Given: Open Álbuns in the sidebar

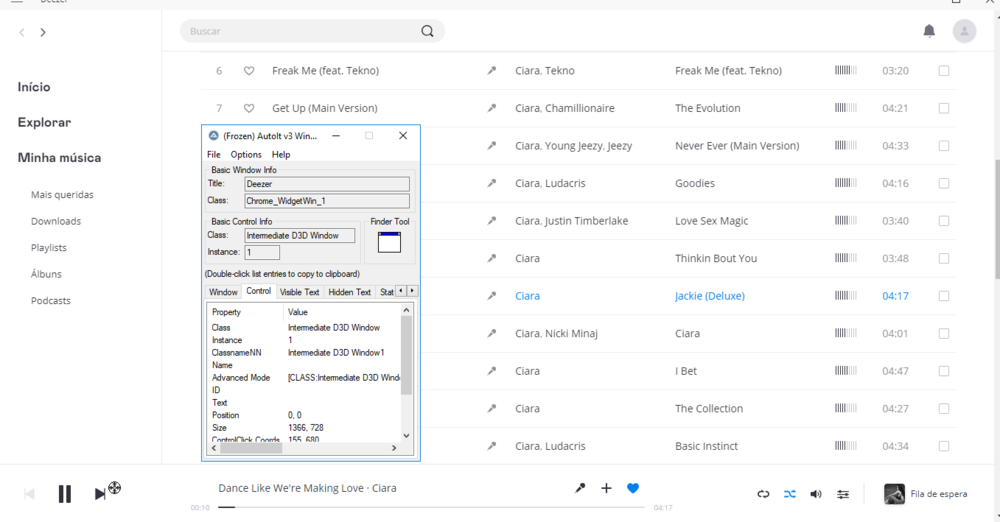Looking at the screenshot, I should (46, 274).
